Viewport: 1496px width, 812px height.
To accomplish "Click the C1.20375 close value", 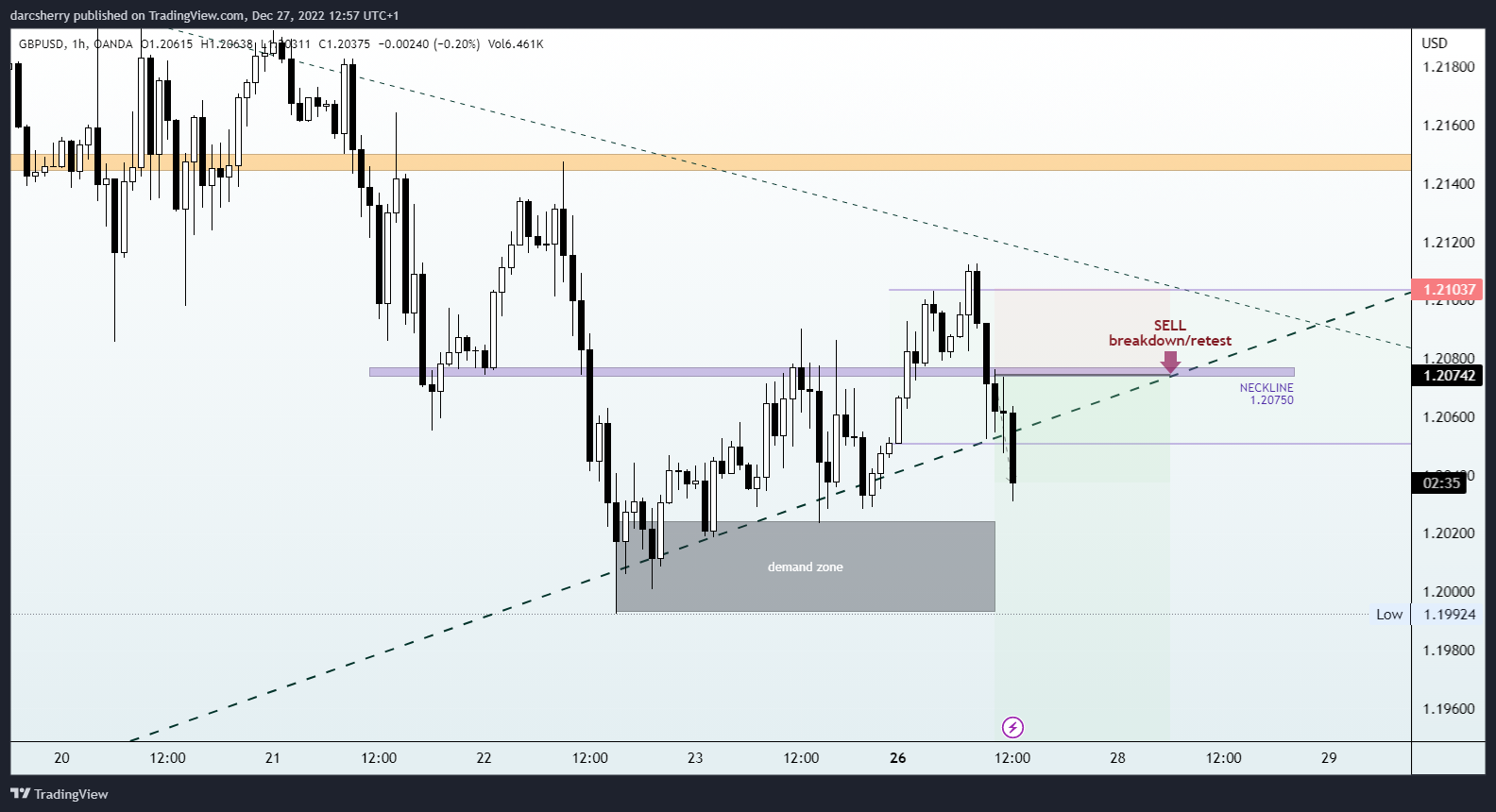I will [345, 44].
